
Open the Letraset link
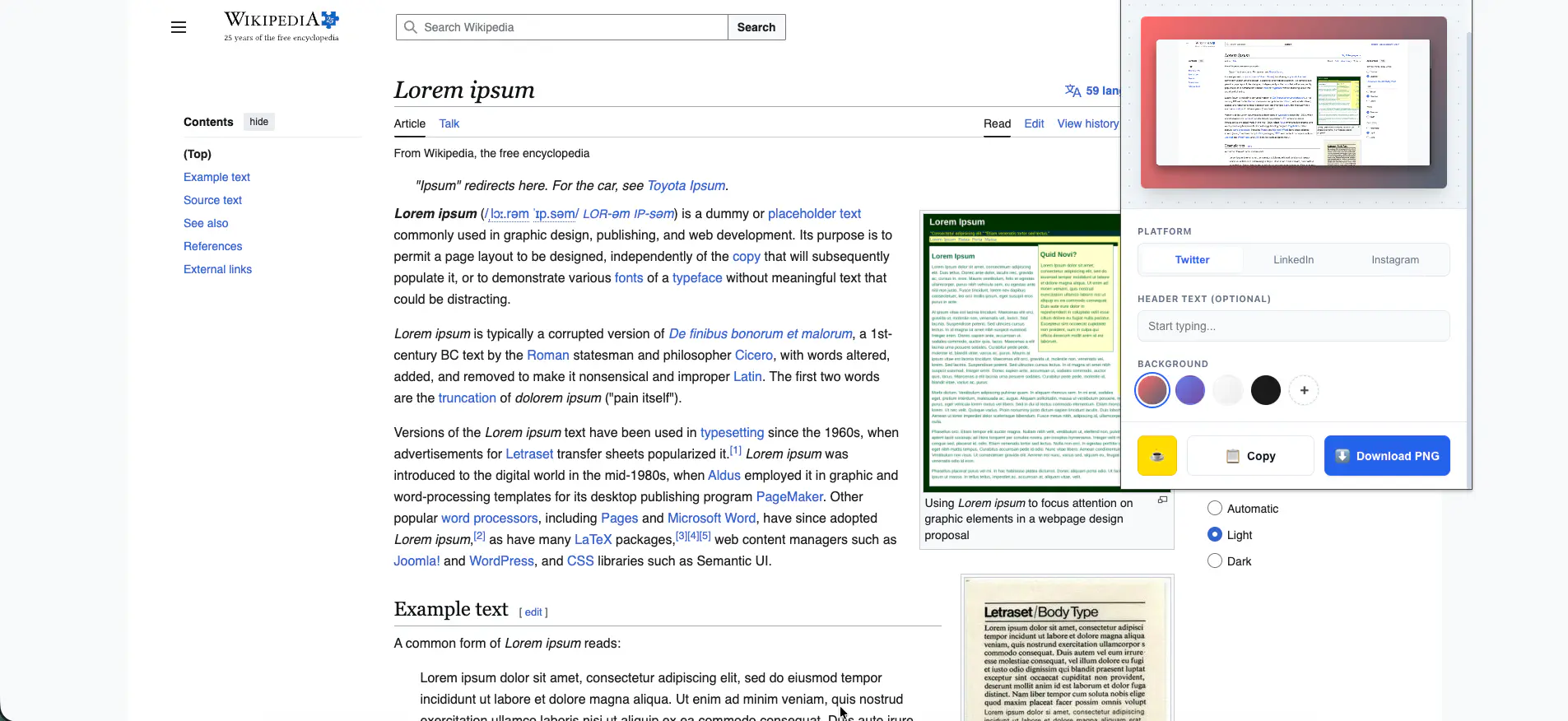click(529, 454)
